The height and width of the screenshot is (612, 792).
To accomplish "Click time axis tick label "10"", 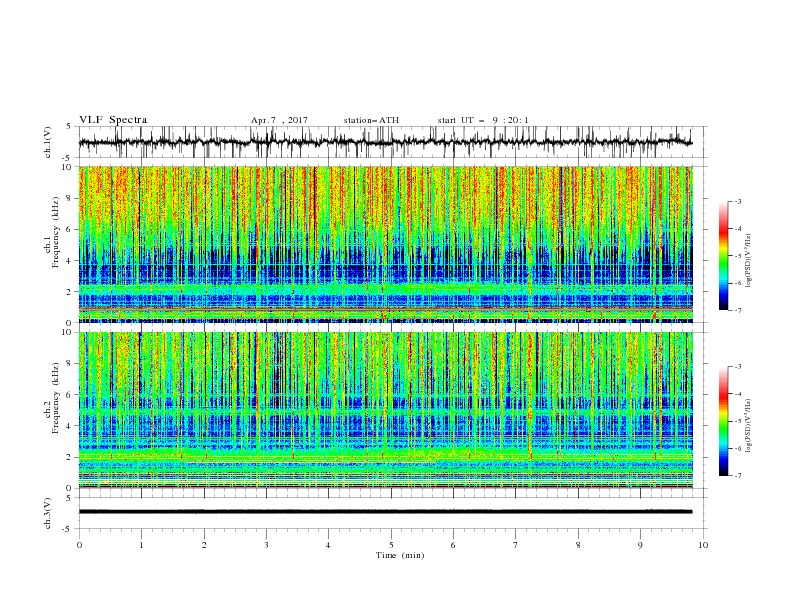I will pyautogui.click(x=703, y=545).
